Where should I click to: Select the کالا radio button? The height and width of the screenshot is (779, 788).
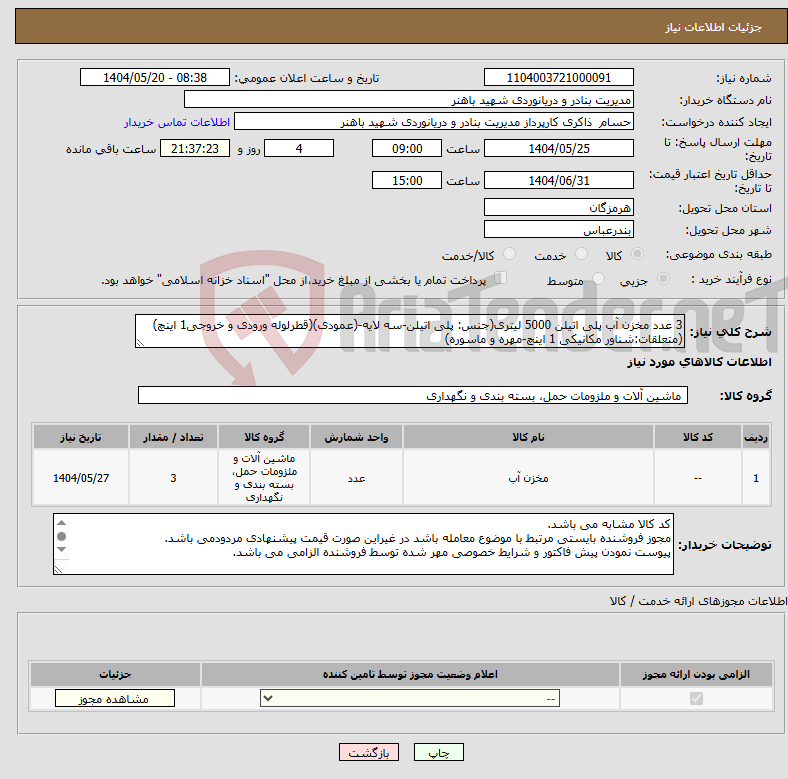click(637, 254)
